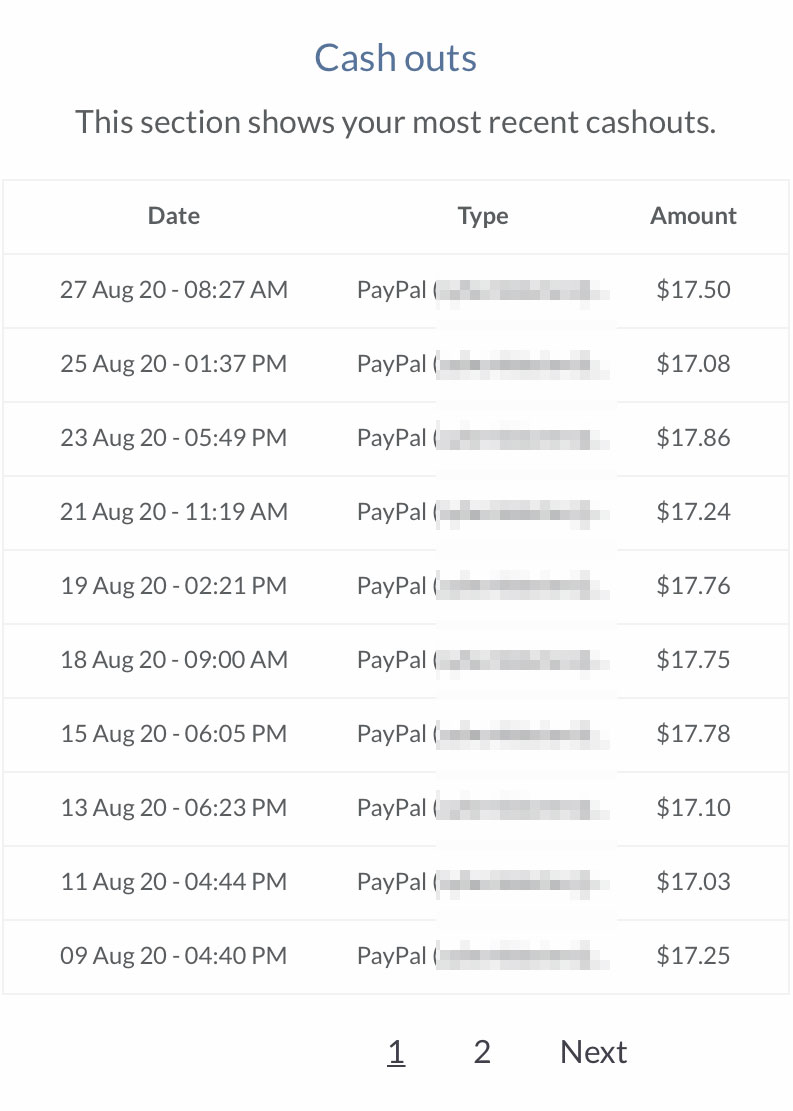The height and width of the screenshot is (1111, 793).
Task: Click the $17.08 amount cell
Action: click(x=693, y=363)
